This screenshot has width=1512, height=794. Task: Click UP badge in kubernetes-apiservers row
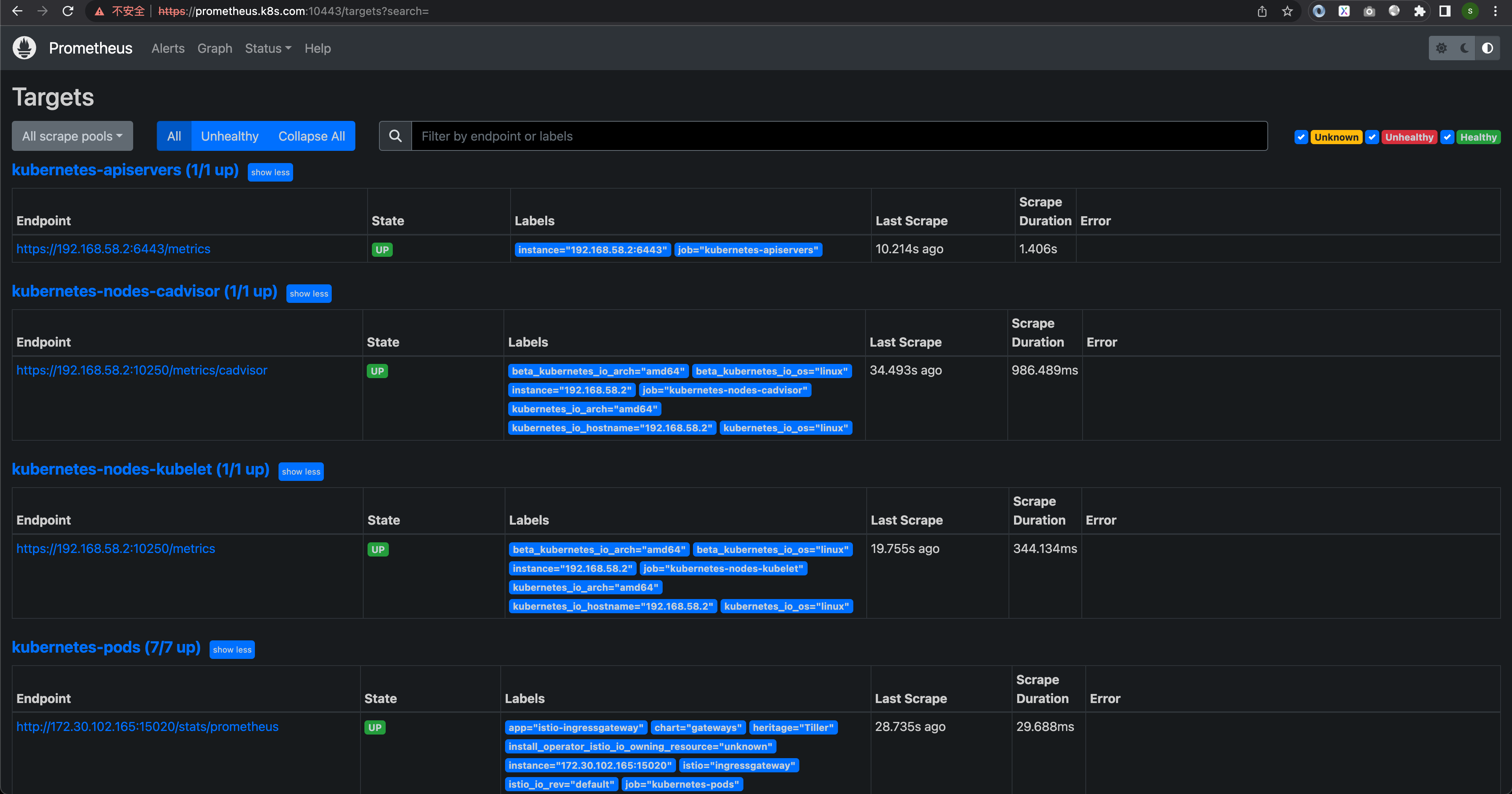(382, 250)
